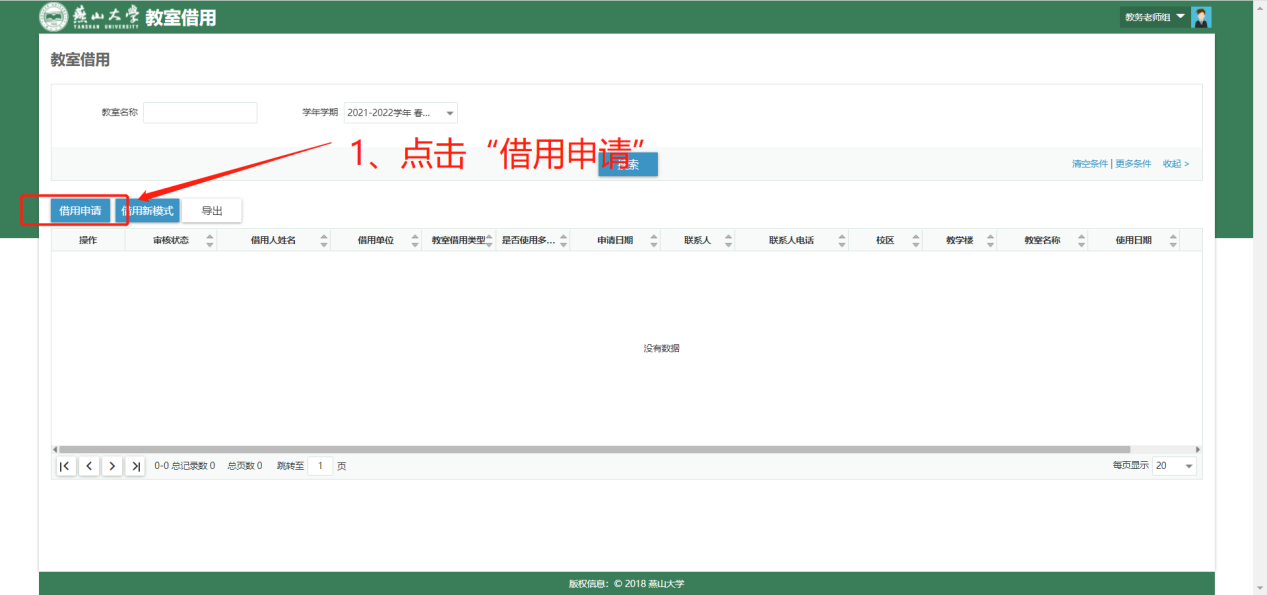
Task: Expand the 教务老师组 user menu
Action: (x=1165, y=17)
